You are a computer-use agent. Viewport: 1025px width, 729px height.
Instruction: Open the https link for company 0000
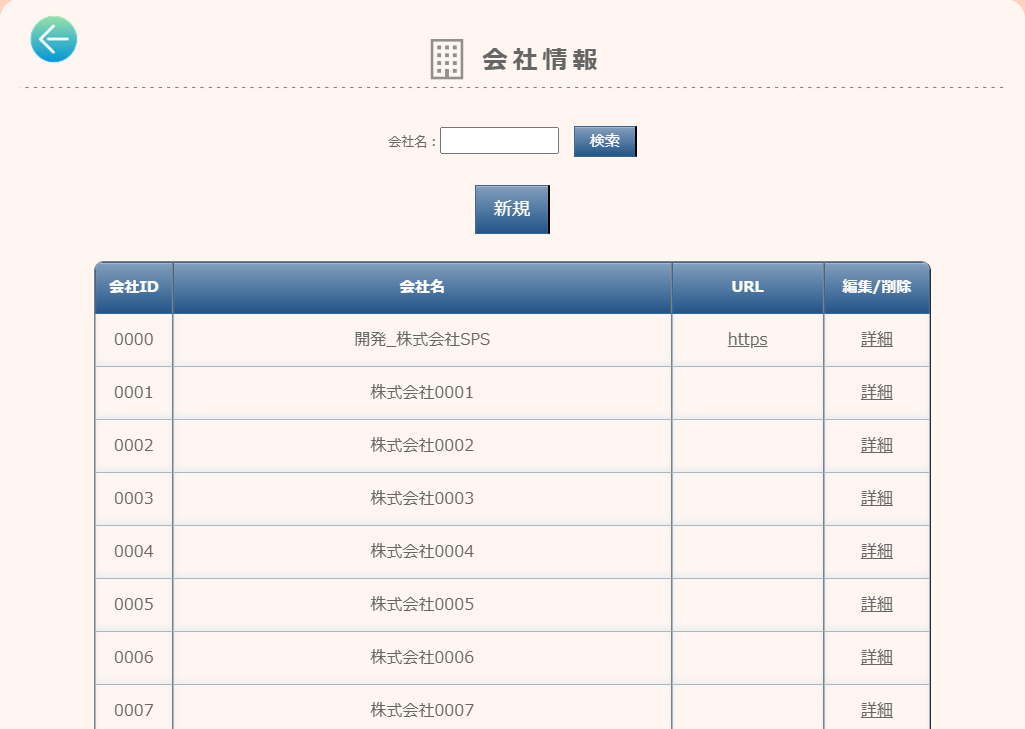[x=747, y=339]
